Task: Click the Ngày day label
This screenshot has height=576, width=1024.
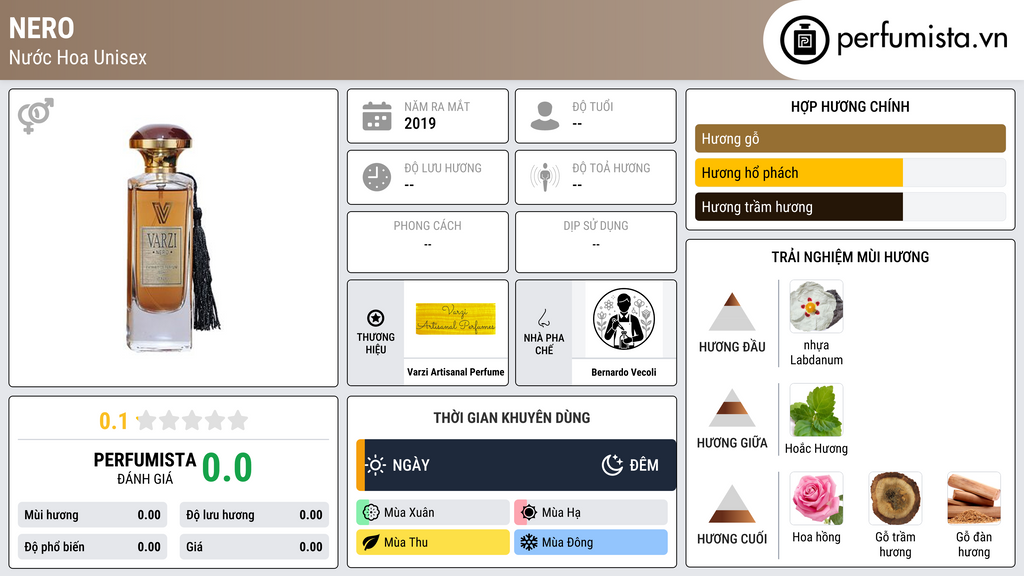Action: [411, 465]
